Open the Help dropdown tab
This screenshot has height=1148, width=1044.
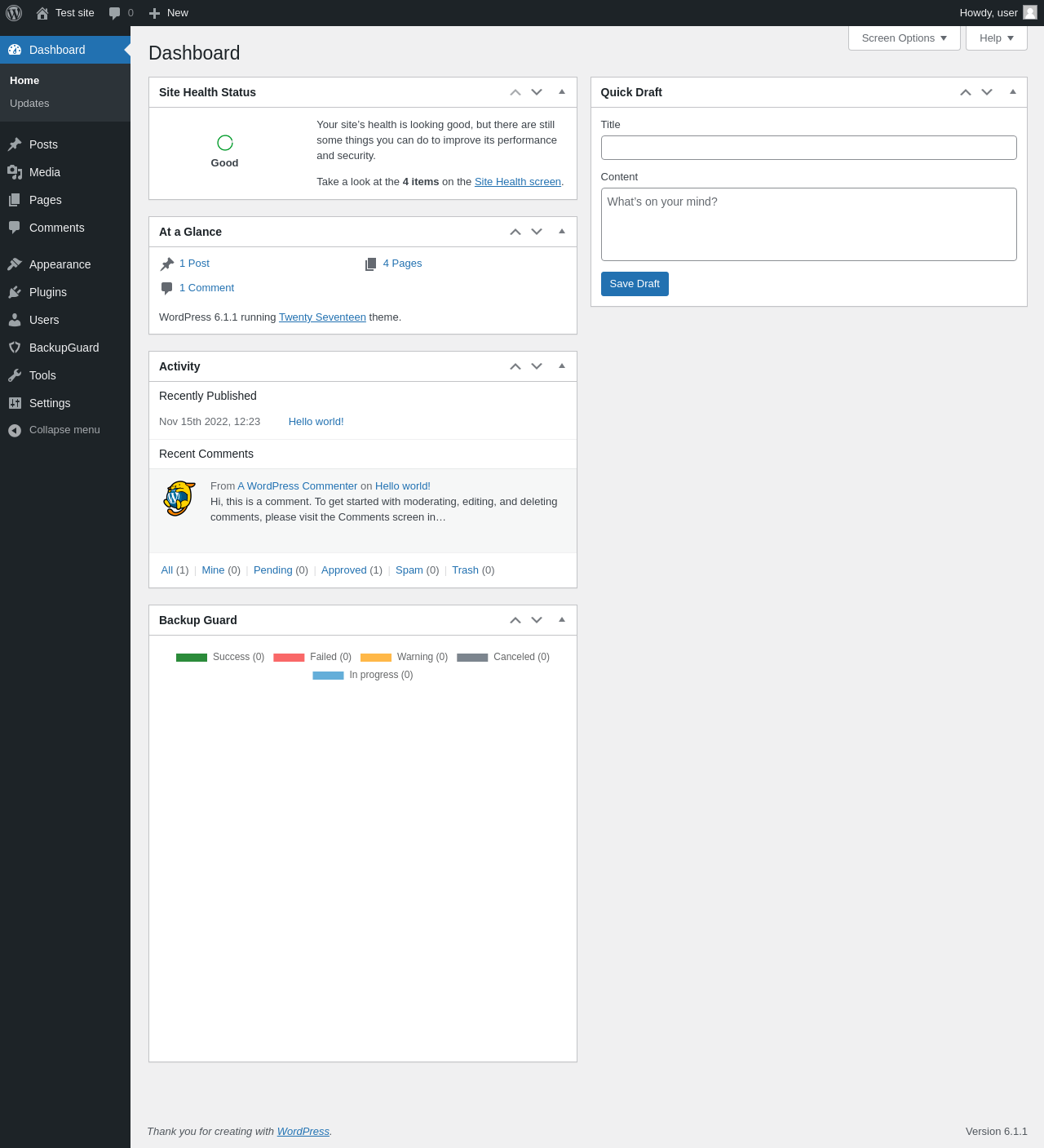pos(997,38)
